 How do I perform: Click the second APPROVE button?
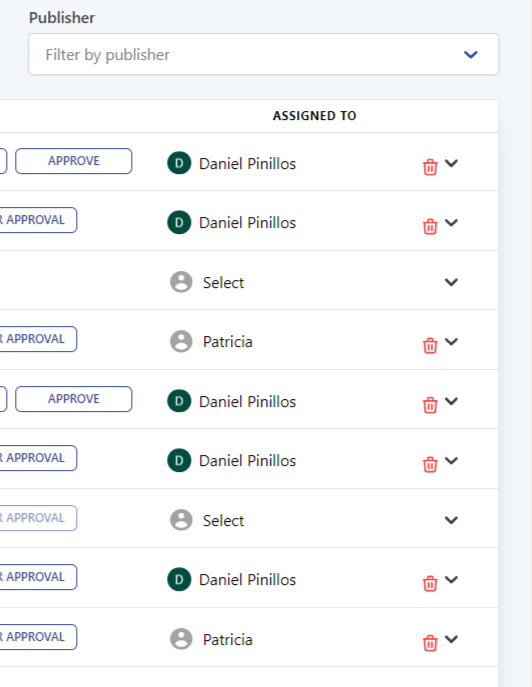click(74, 399)
